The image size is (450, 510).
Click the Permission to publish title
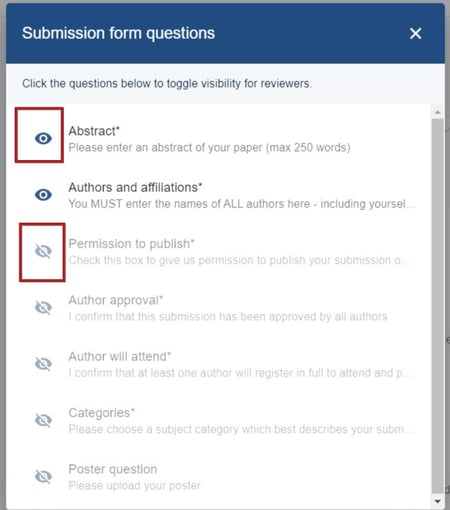pos(131,244)
